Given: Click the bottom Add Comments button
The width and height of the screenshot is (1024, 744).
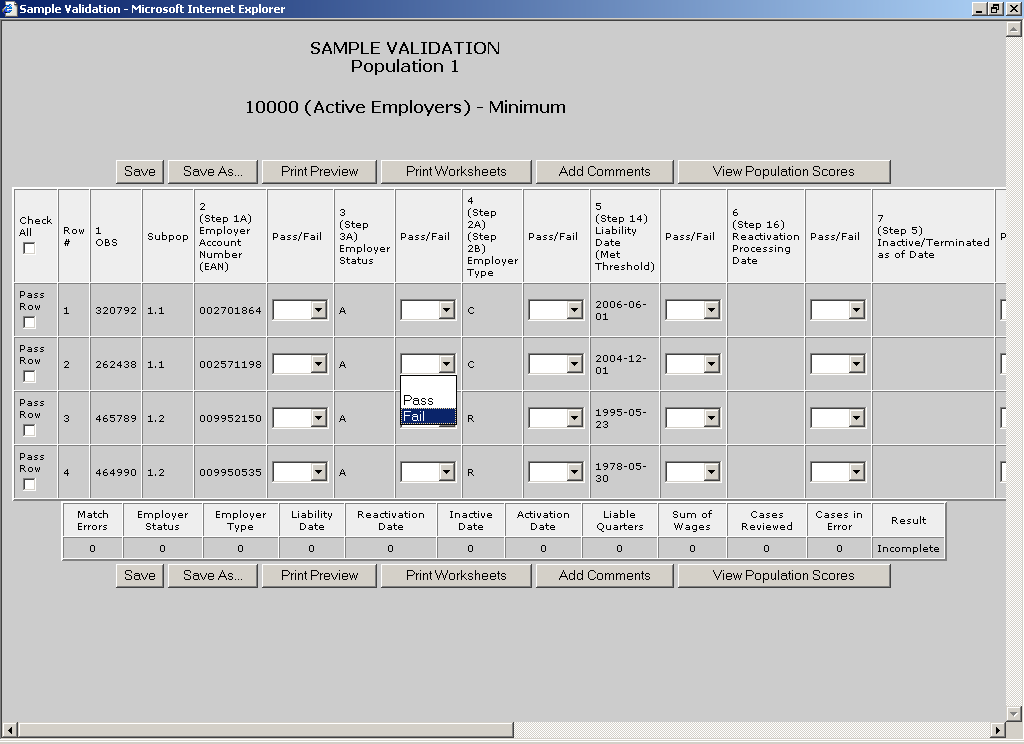Looking at the screenshot, I should tap(604, 575).
